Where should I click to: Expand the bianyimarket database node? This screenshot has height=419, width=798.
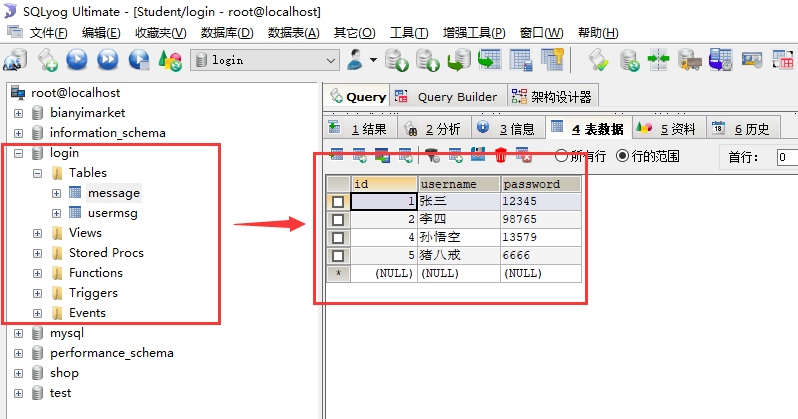(18, 113)
